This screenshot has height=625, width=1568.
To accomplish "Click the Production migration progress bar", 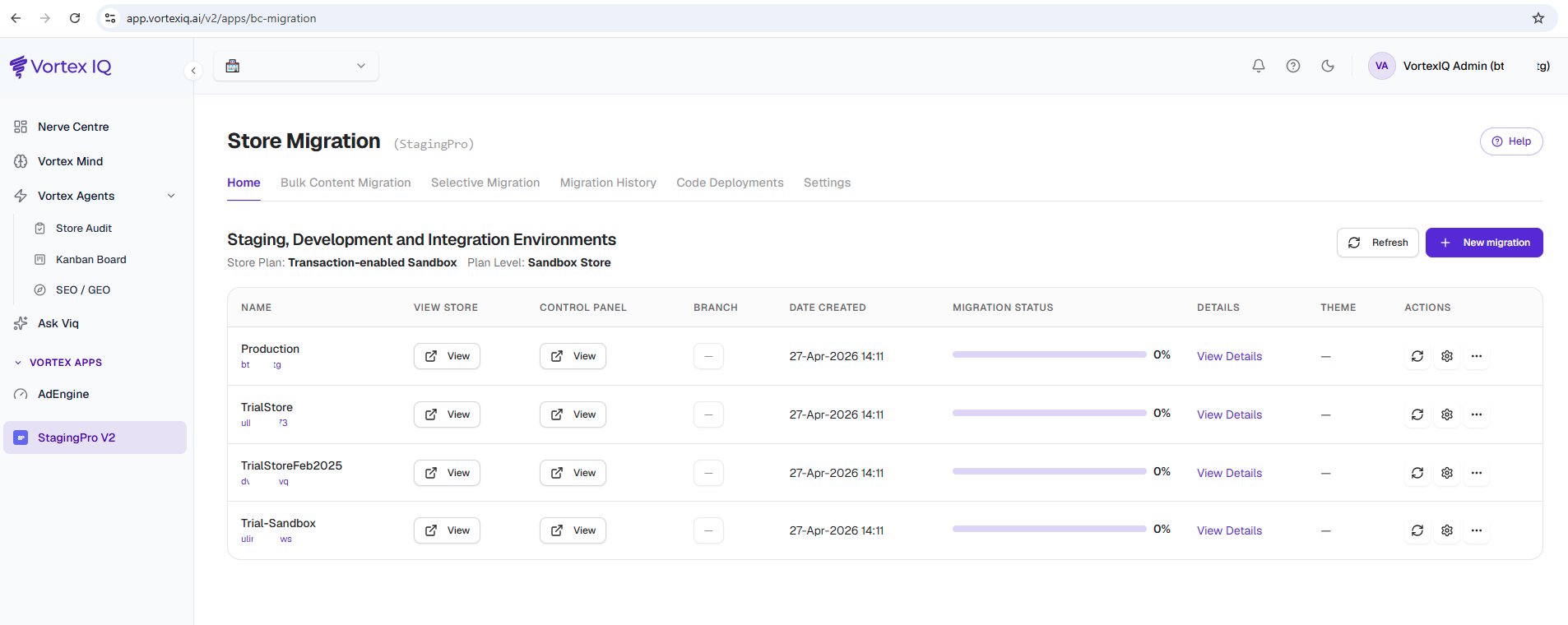I will 1049,354.
